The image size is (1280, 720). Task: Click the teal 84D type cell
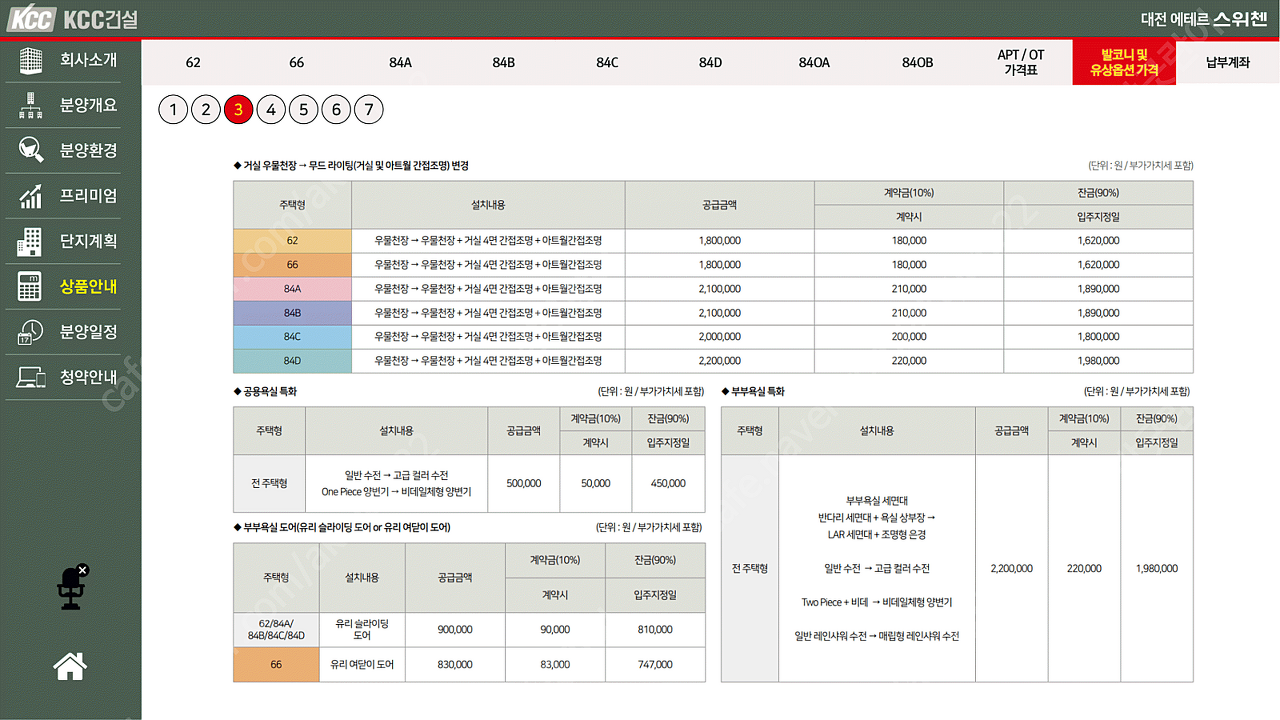[x=292, y=361]
